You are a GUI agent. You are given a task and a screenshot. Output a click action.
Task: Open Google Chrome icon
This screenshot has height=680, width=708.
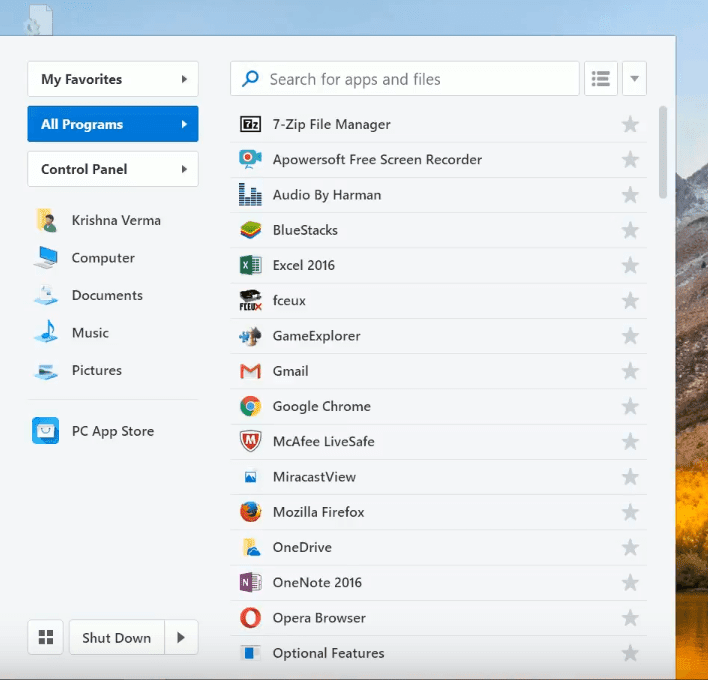coord(250,406)
